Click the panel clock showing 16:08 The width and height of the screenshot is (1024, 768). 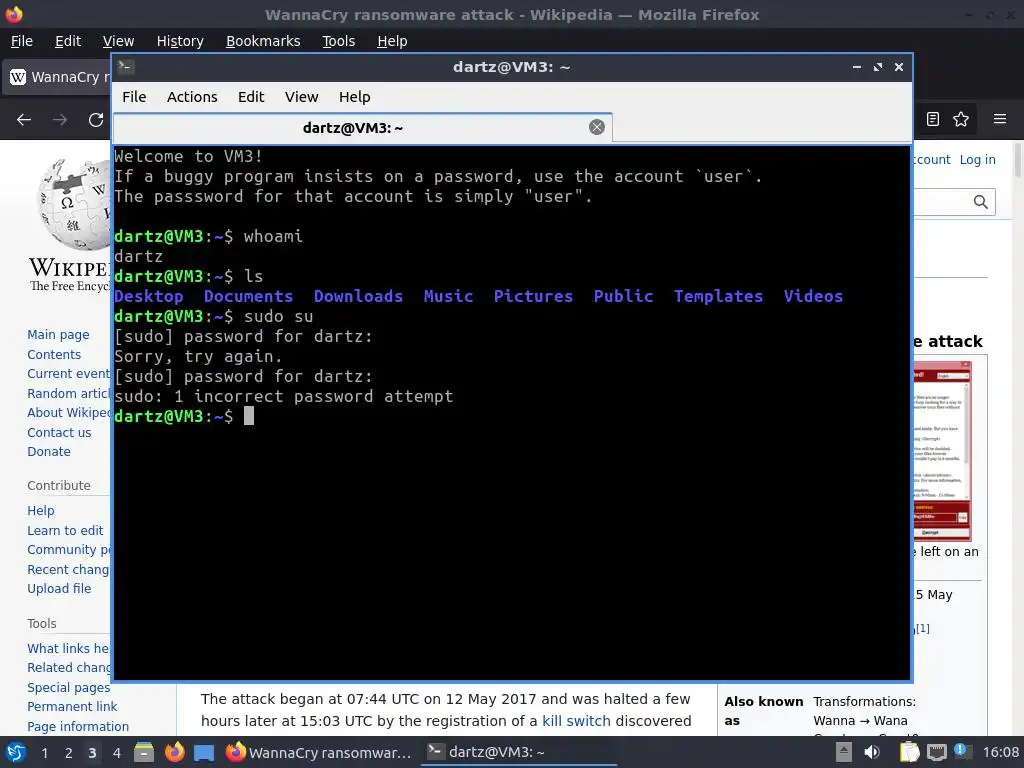point(1000,752)
